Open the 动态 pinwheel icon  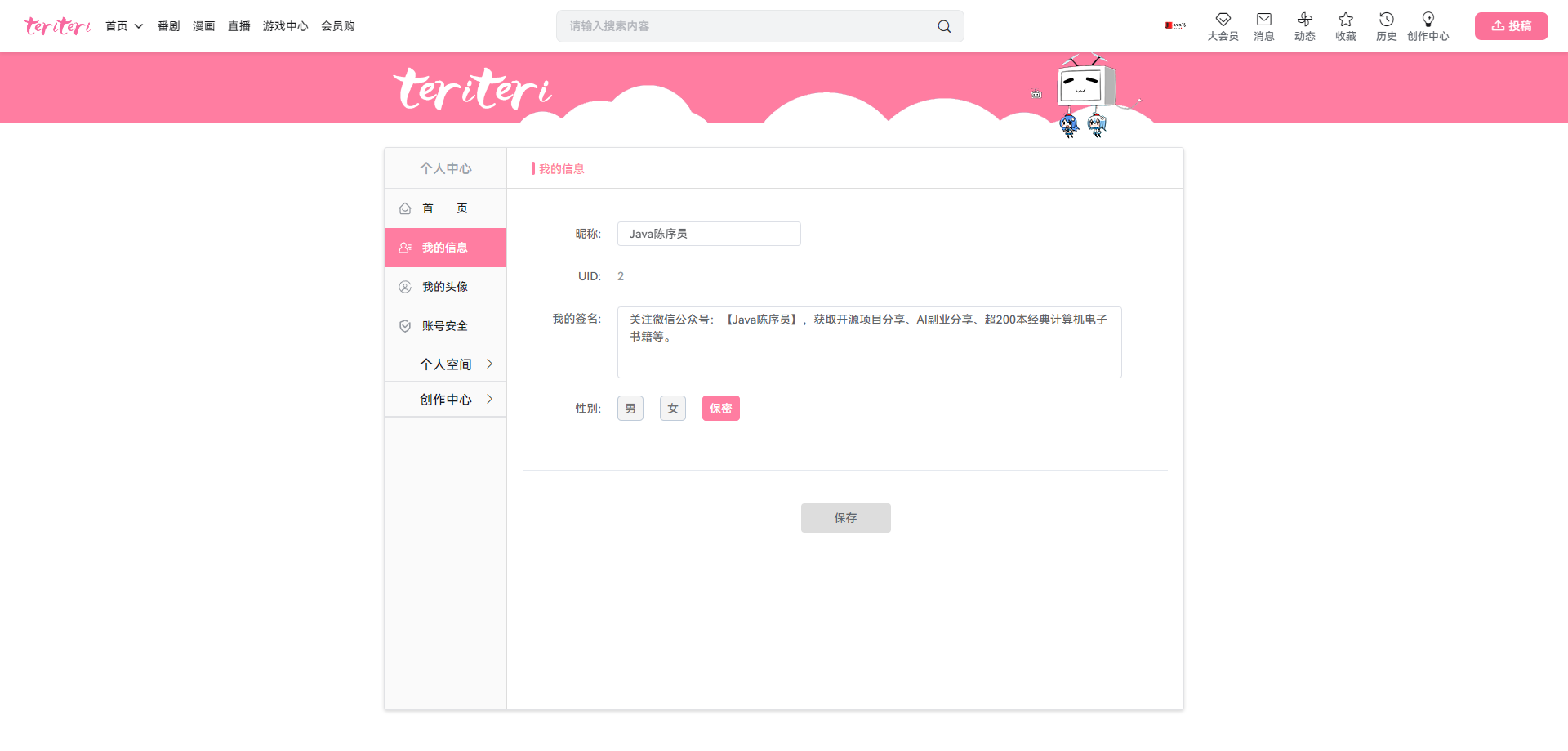(1304, 20)
